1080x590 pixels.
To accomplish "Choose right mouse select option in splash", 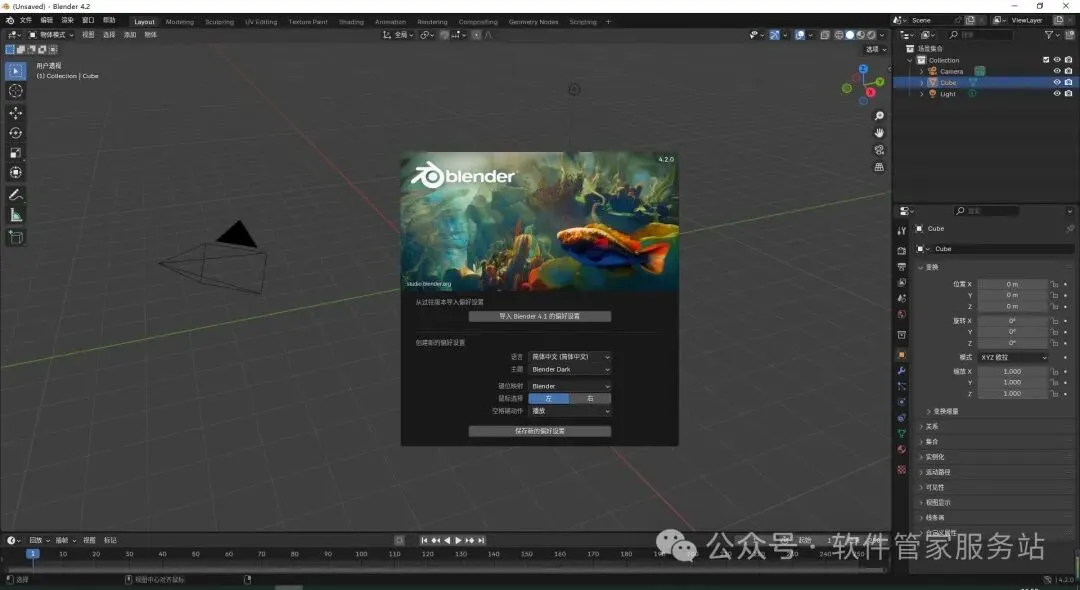I will click(x=590, y=399).
